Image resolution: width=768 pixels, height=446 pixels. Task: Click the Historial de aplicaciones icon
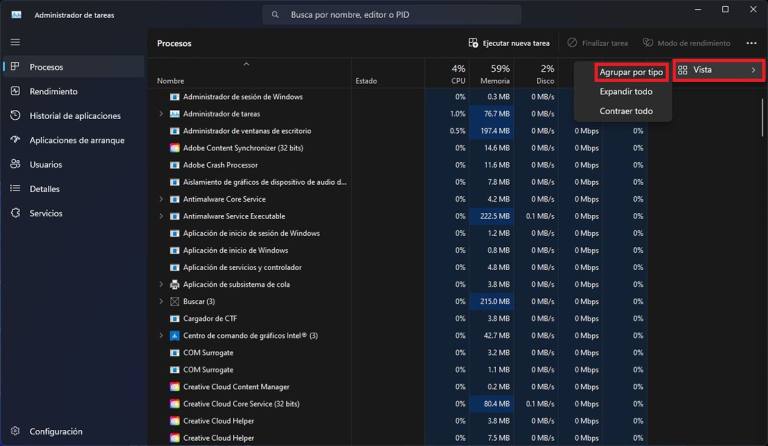coord(15,115)
